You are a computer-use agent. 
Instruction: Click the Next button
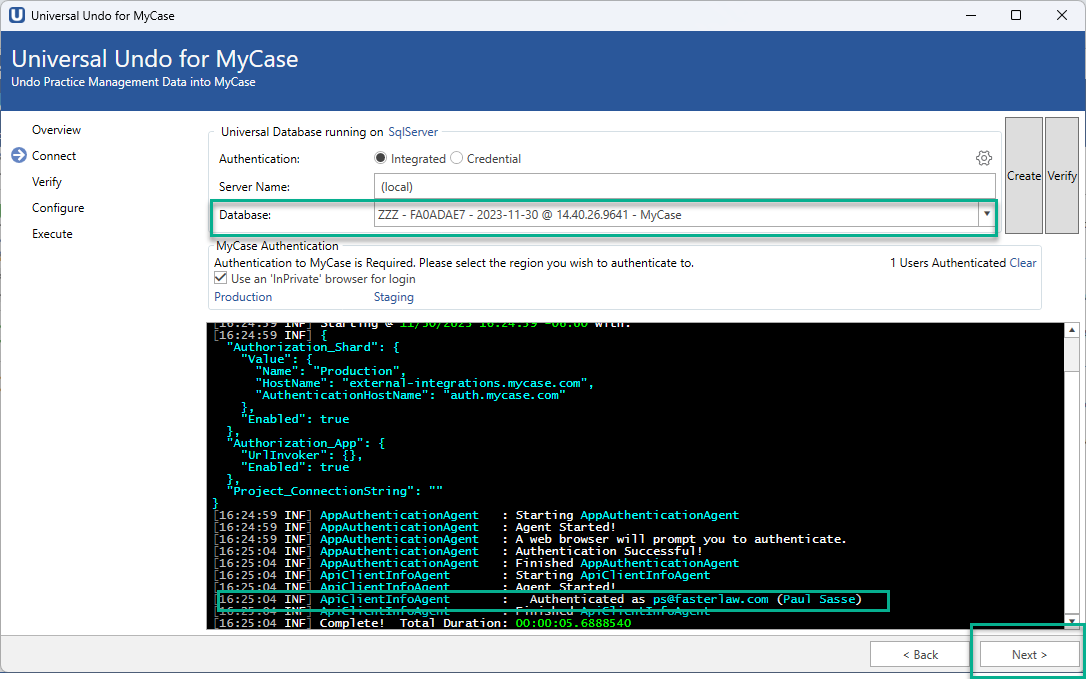coord(1029,654)
